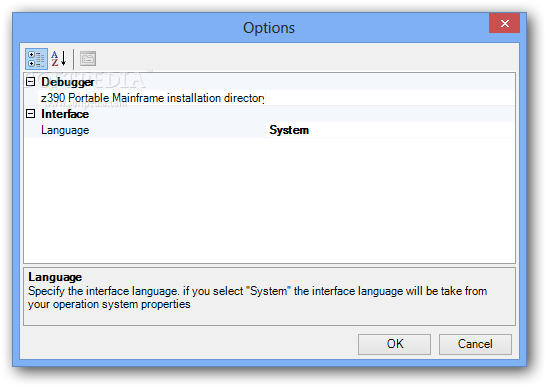Click the empty z390 installation directory value field

point(390,98)
